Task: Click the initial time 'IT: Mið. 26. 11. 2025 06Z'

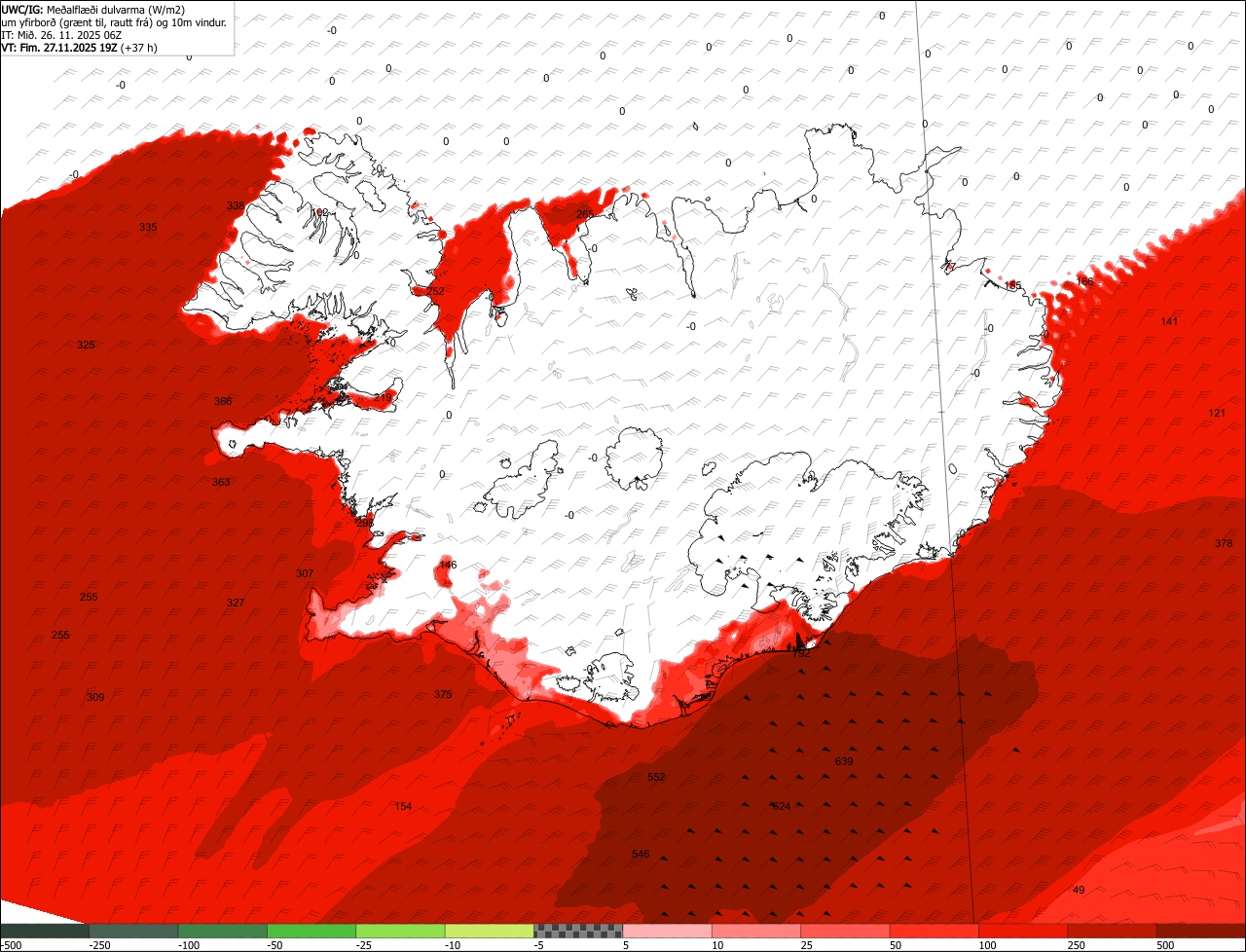Action: (x=62, y=35)
